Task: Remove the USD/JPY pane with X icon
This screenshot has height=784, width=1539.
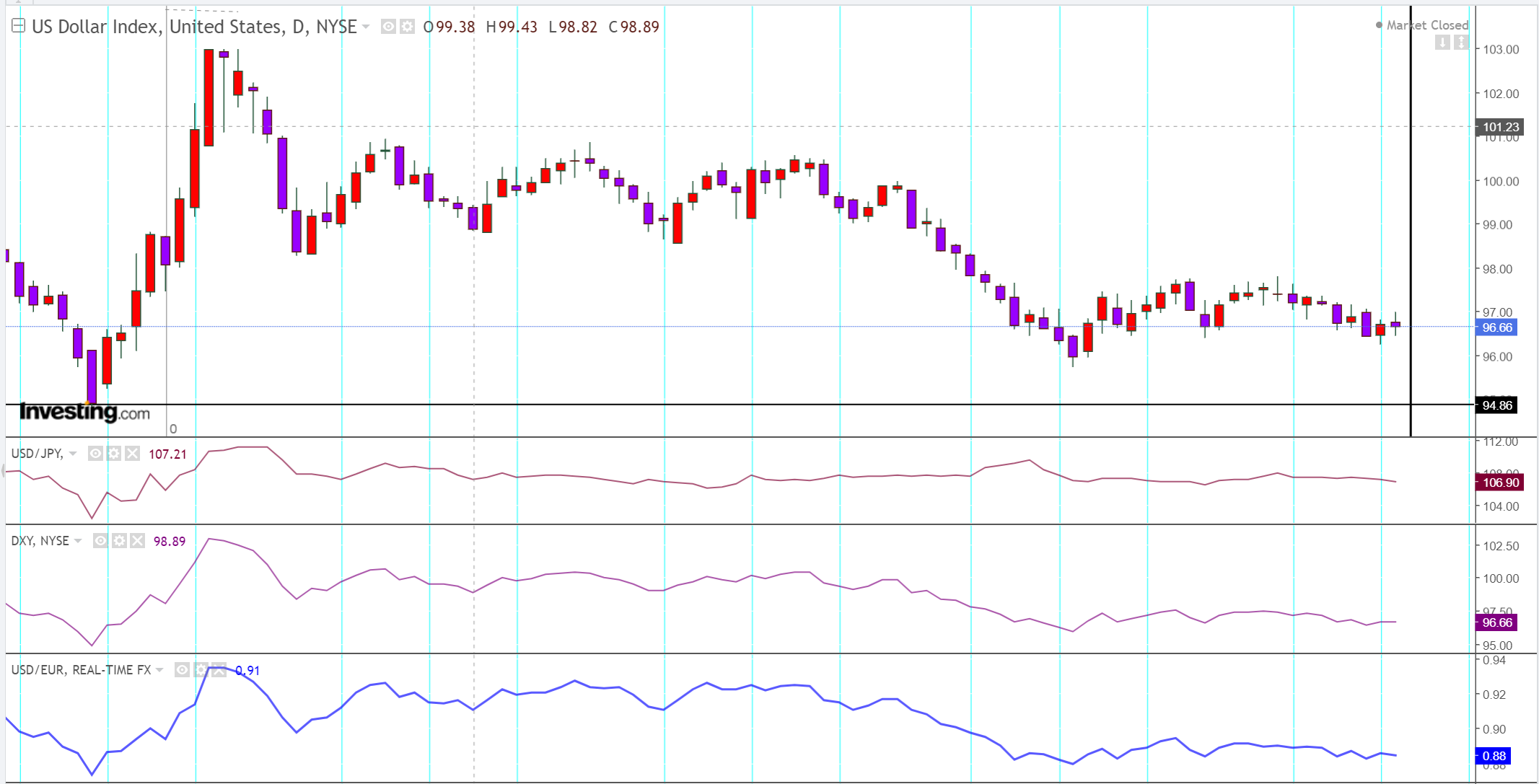Action: [132, 454]
